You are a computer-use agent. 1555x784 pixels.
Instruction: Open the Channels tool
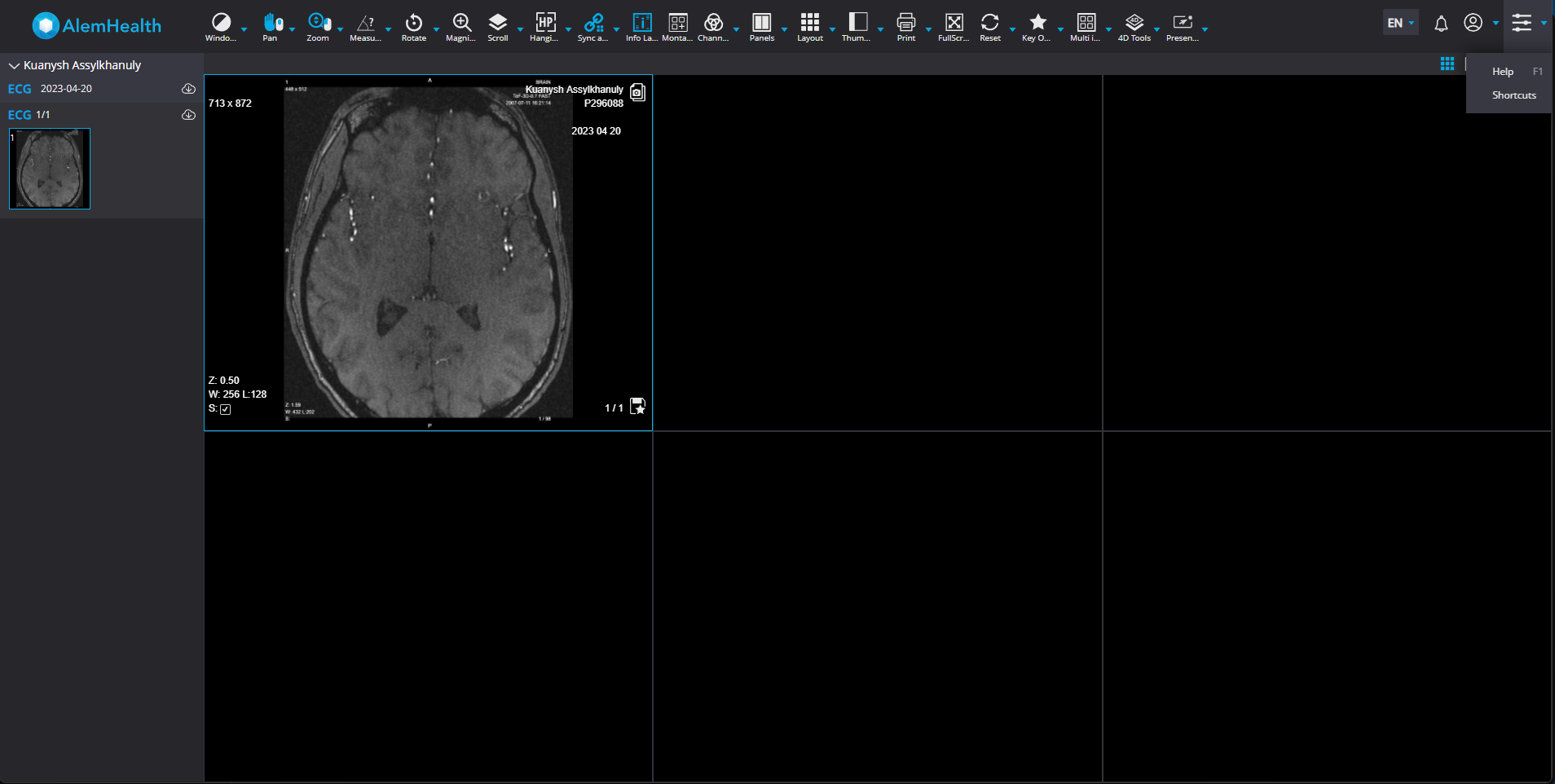point(713,26)
